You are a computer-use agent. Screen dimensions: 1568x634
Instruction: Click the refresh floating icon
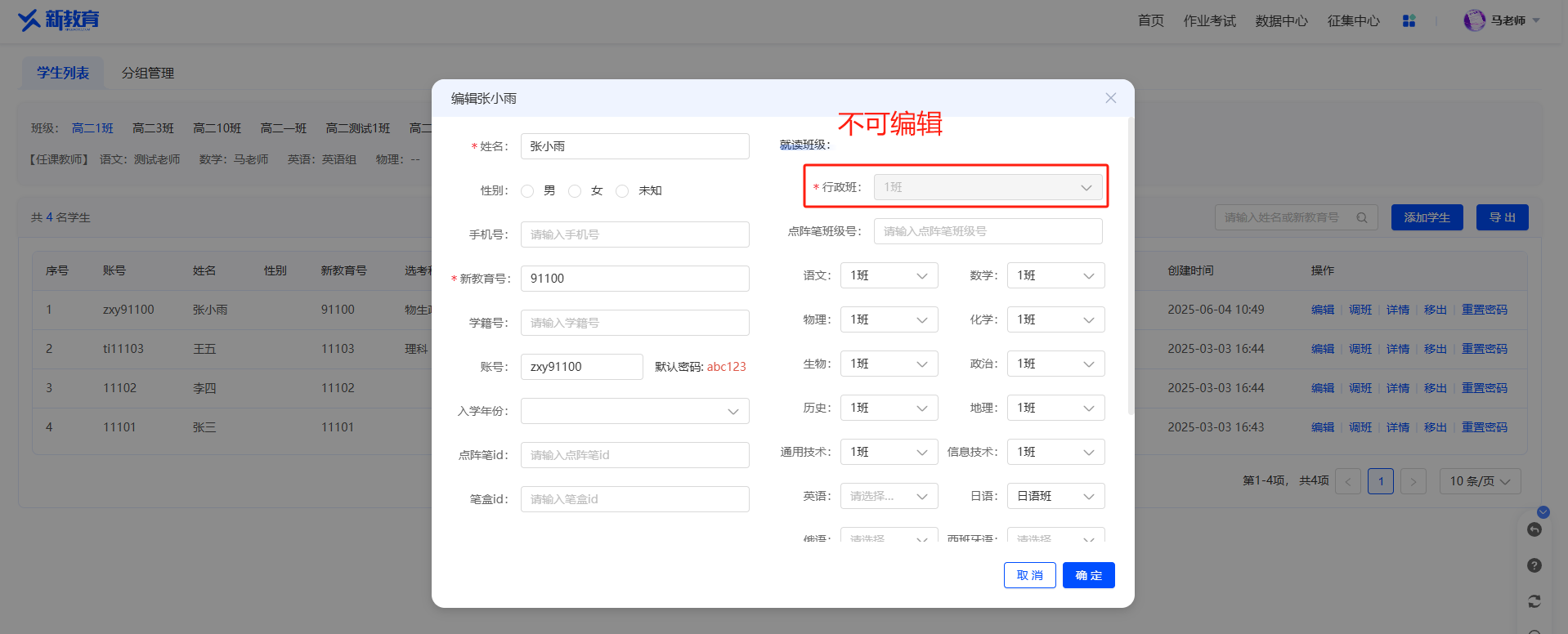point(1534,601)
